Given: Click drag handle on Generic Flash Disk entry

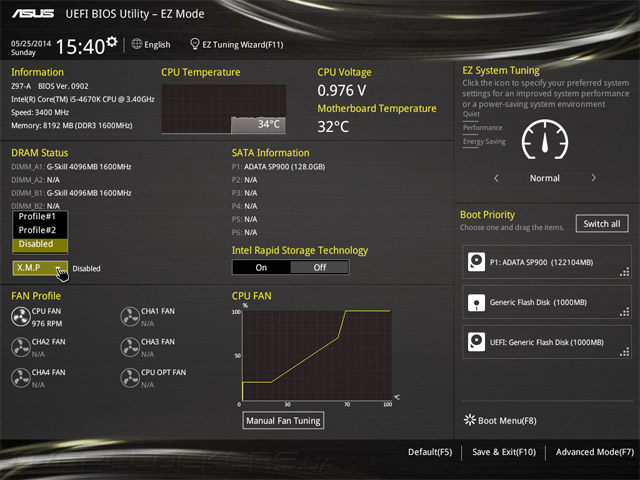Looking at the screenshot, I should tap(624, 312).
